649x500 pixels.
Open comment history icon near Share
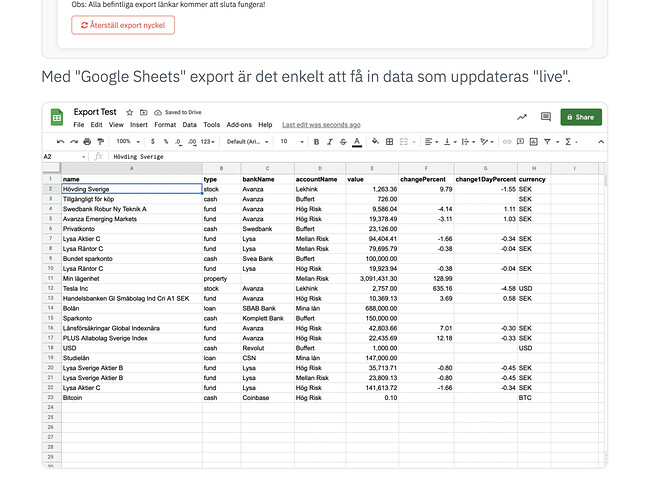pyautogui.click(x=546, y=117)
